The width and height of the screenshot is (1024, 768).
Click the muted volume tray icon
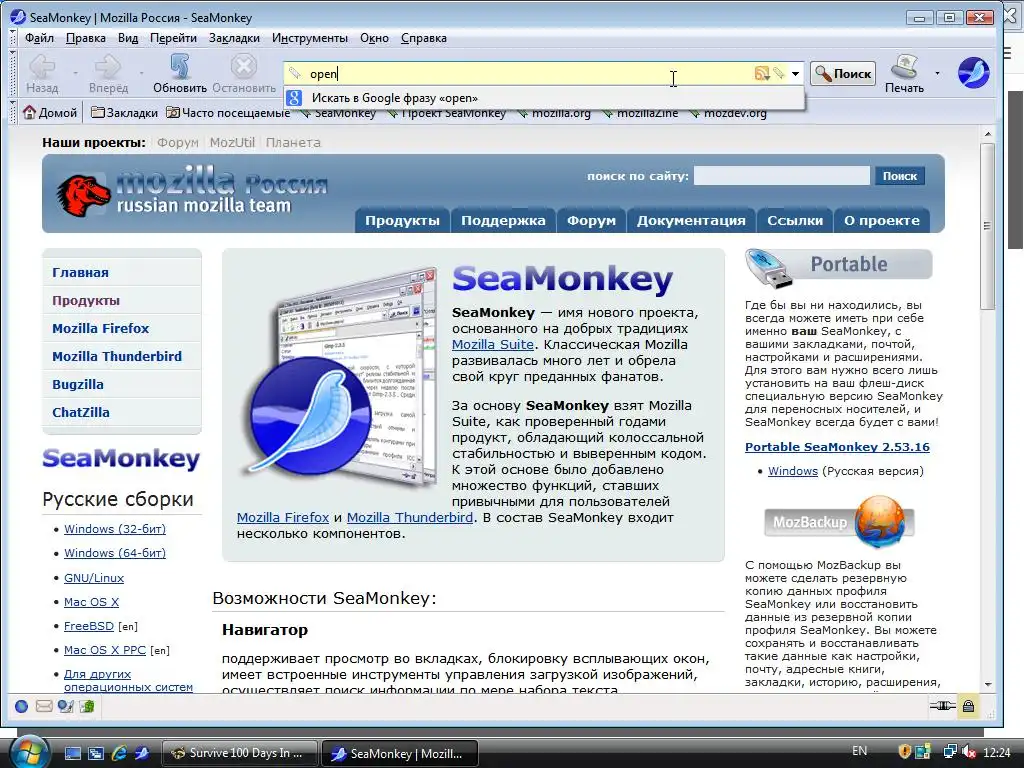[969, 752]
